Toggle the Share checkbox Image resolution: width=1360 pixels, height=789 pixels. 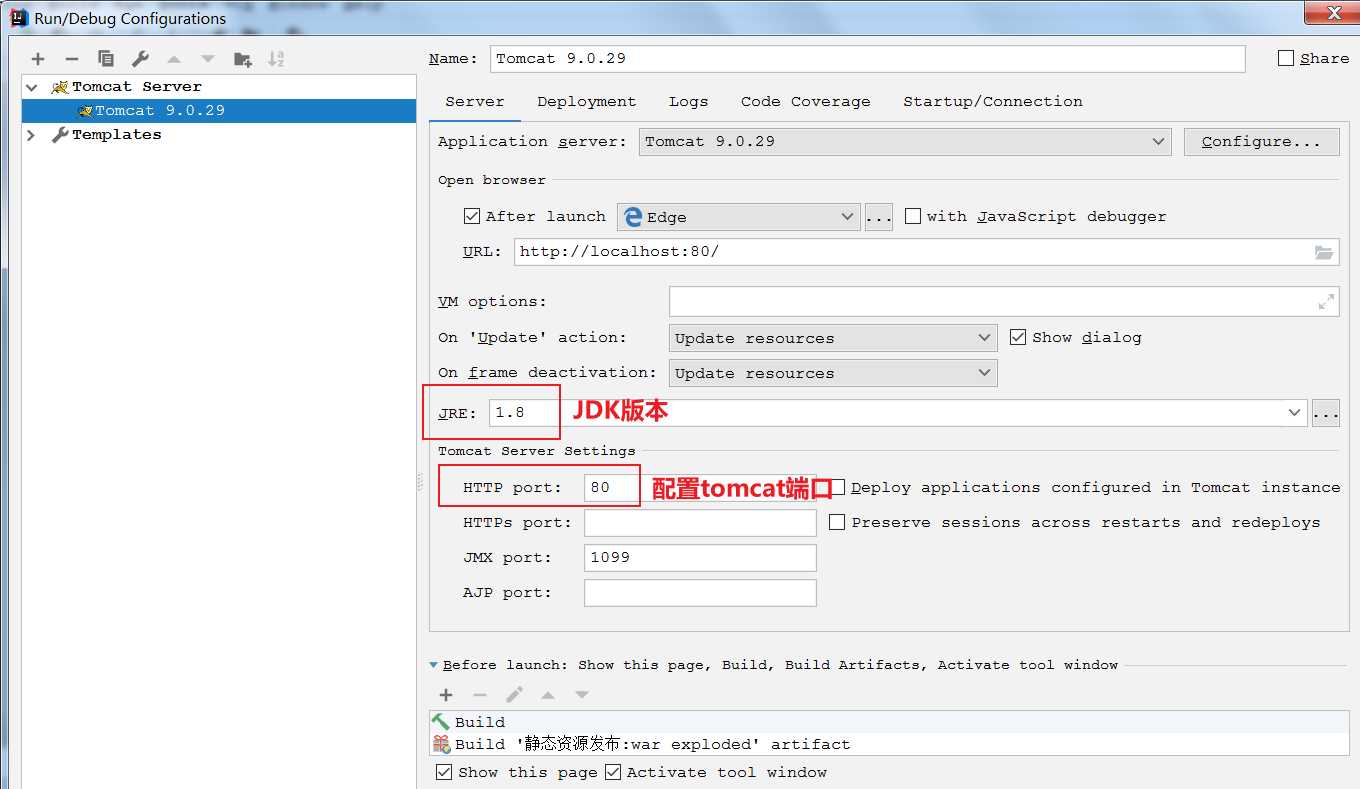point(1286,58)
